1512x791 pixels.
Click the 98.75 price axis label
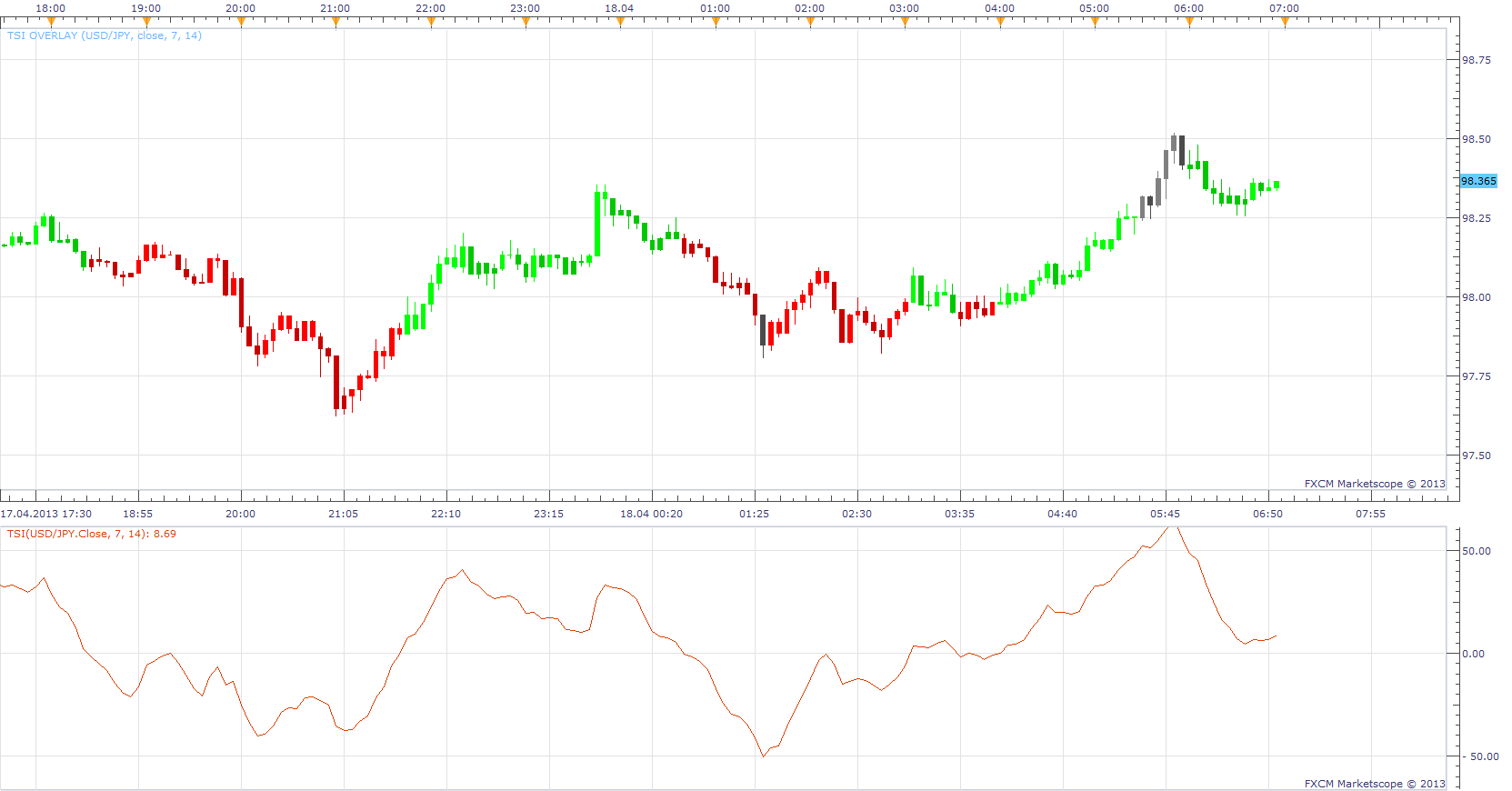1477,60
